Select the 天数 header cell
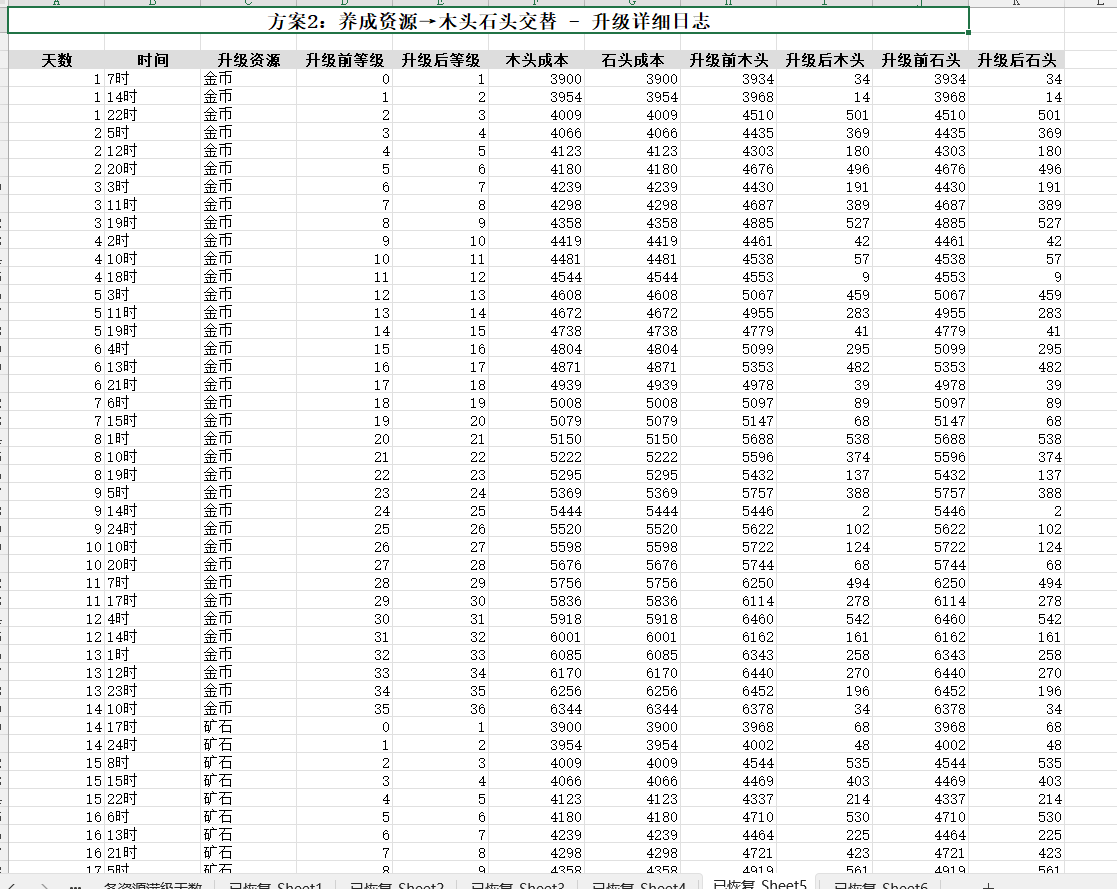The image size is (1117, 889). pos(56,61)
